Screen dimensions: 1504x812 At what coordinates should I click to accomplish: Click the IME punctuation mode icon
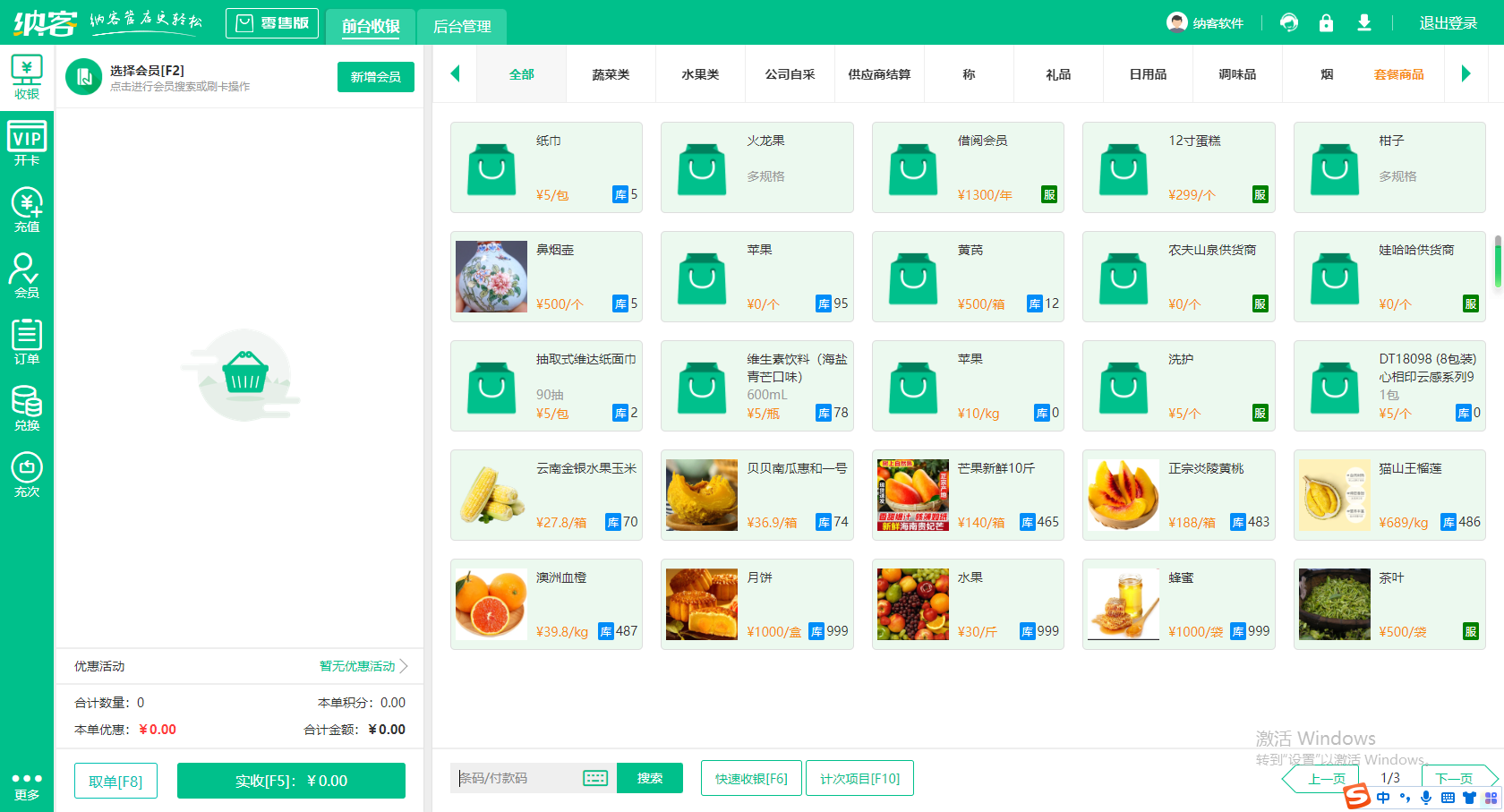[x=1405, y=797]
